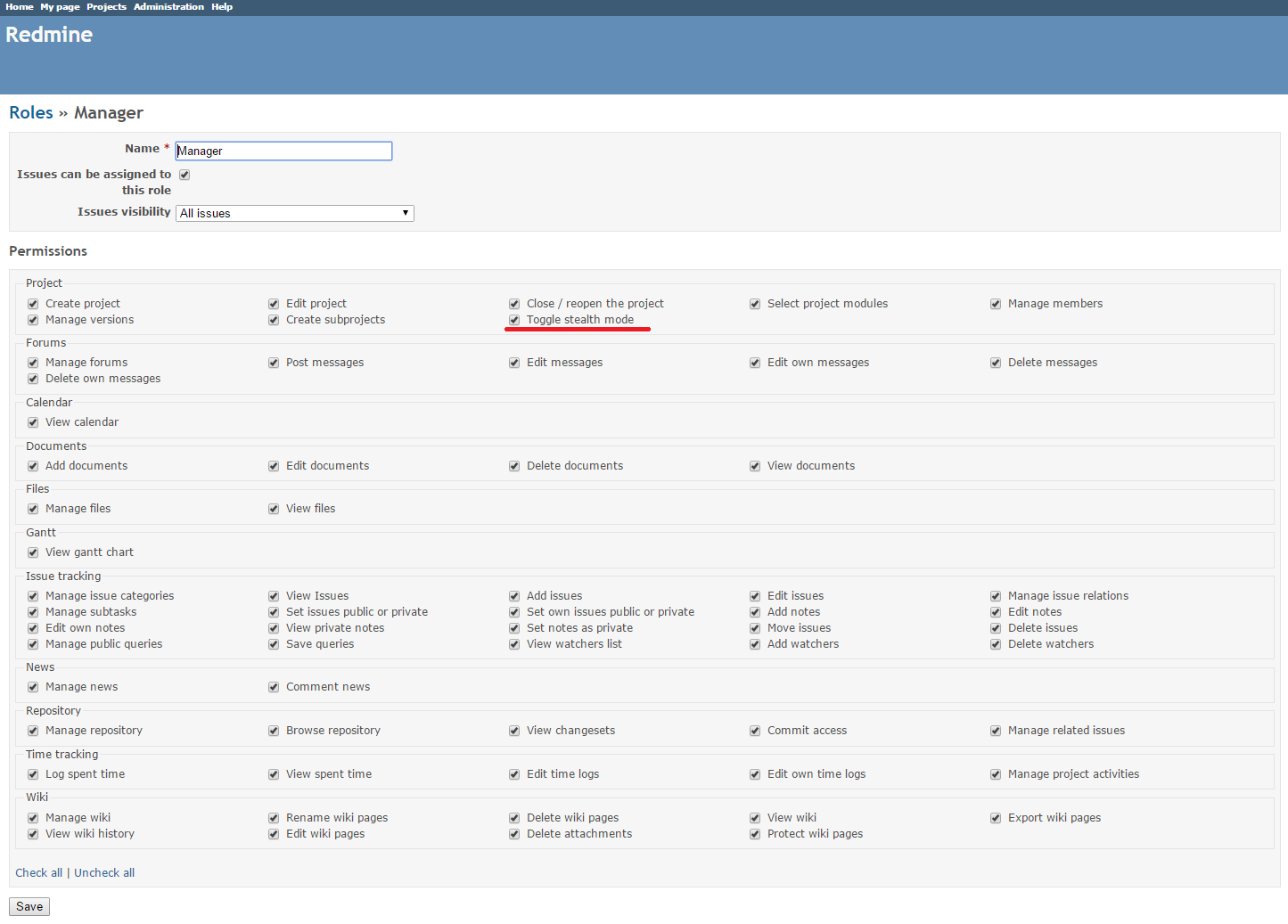Toggle Delete documents checkbox
1288x924 pixels.
pyautogui.click(x=514, y=466)
